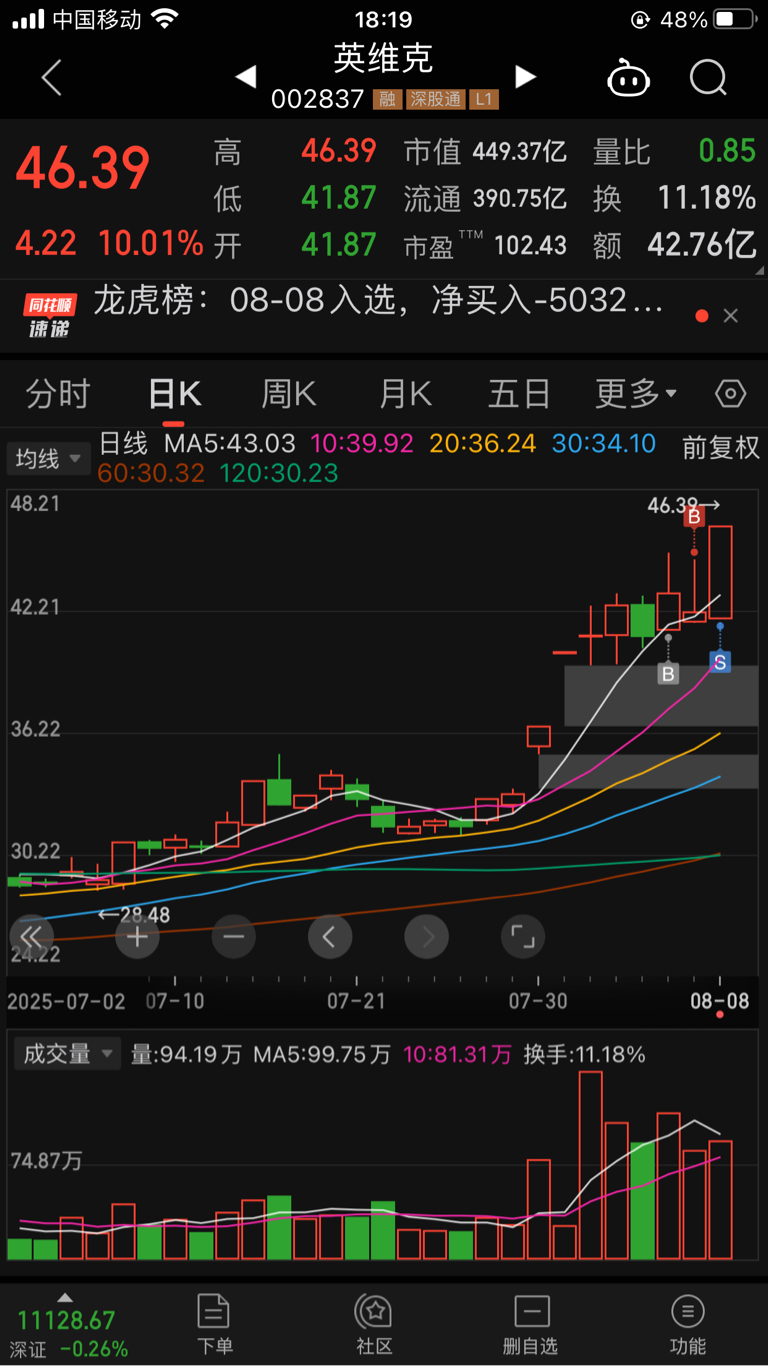Tap the green 120:30.23 MA label

(279, 473)
